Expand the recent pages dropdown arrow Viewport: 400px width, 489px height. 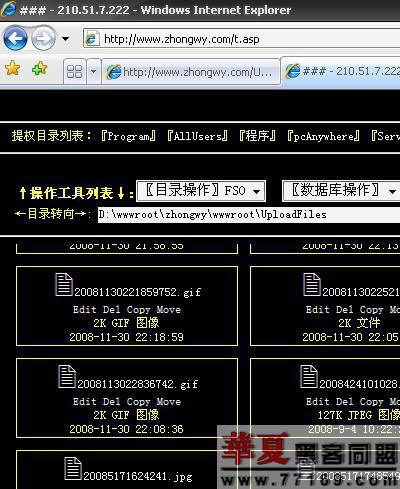click(x=66, y=39)
